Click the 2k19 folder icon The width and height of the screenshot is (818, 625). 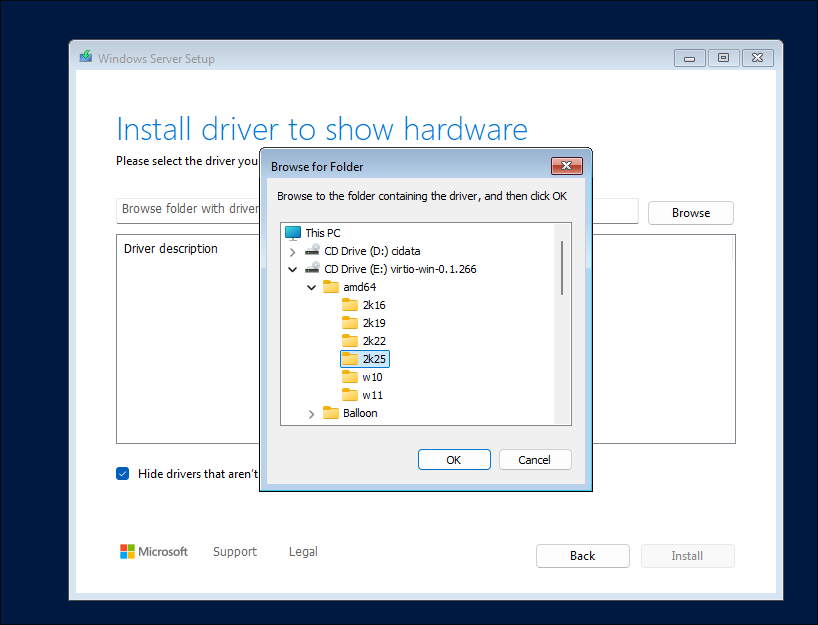pos(350,322)
